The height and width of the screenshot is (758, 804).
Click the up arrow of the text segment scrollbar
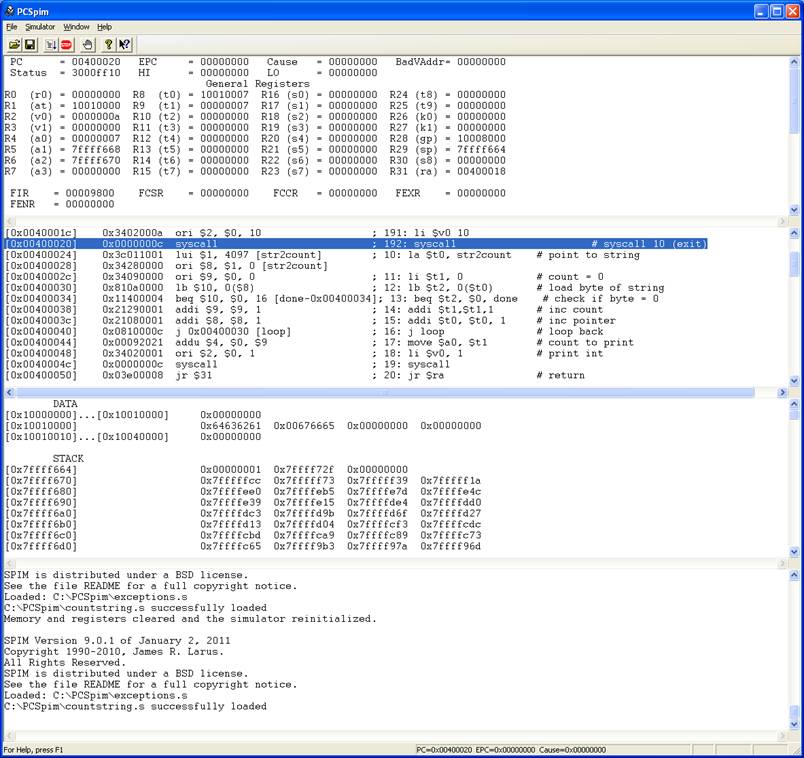click(x=794, y=233)
